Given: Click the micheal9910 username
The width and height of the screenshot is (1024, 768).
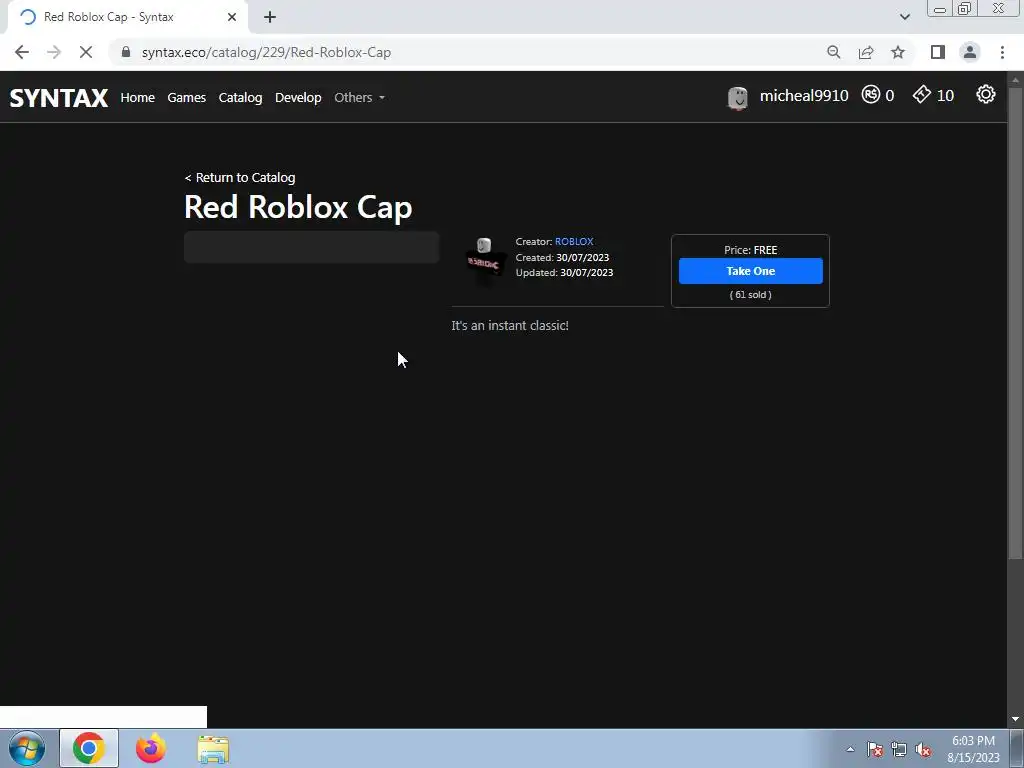Looking at the screenshot, I should 804,95.
